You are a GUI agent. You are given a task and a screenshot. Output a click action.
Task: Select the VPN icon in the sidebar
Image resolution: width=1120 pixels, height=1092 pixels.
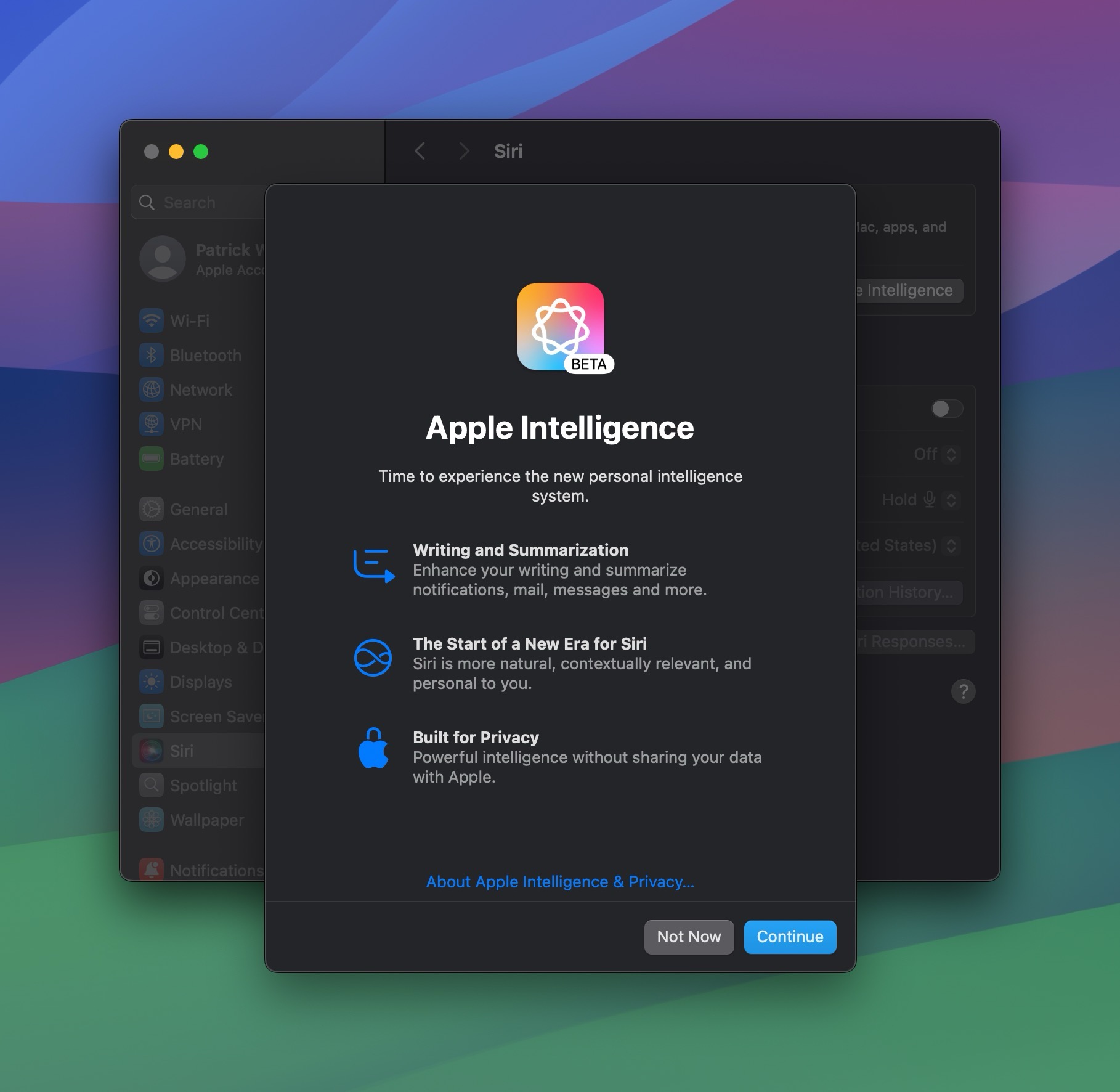coord(152,424)
